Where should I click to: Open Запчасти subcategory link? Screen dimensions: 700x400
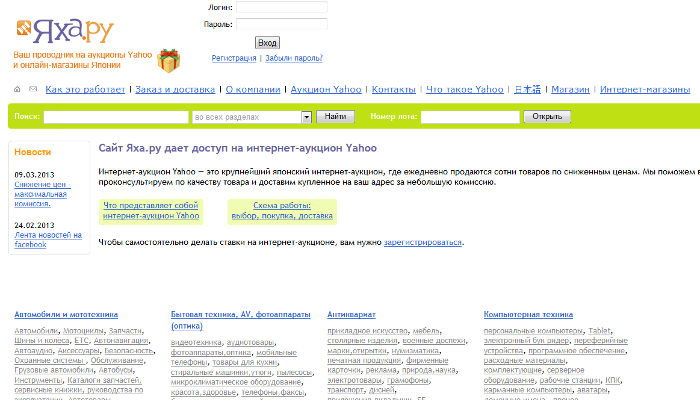click(125, 331)
